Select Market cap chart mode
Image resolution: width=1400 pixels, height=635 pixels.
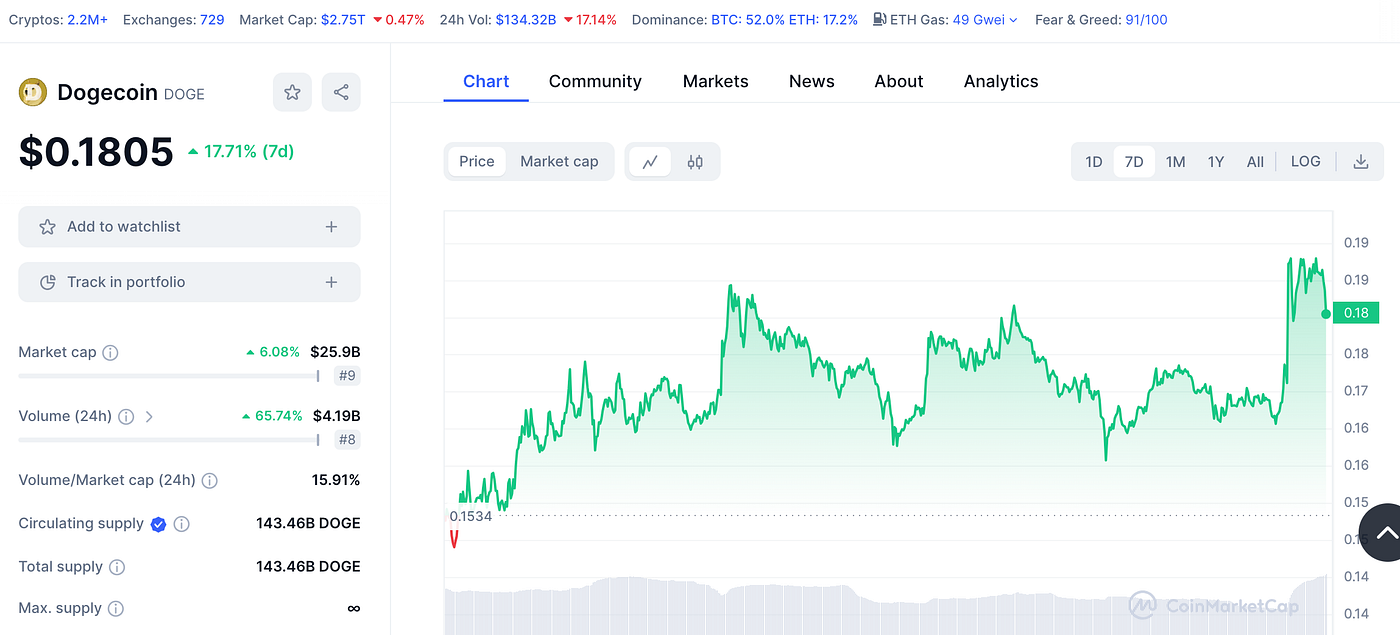(x=559, y=162)
